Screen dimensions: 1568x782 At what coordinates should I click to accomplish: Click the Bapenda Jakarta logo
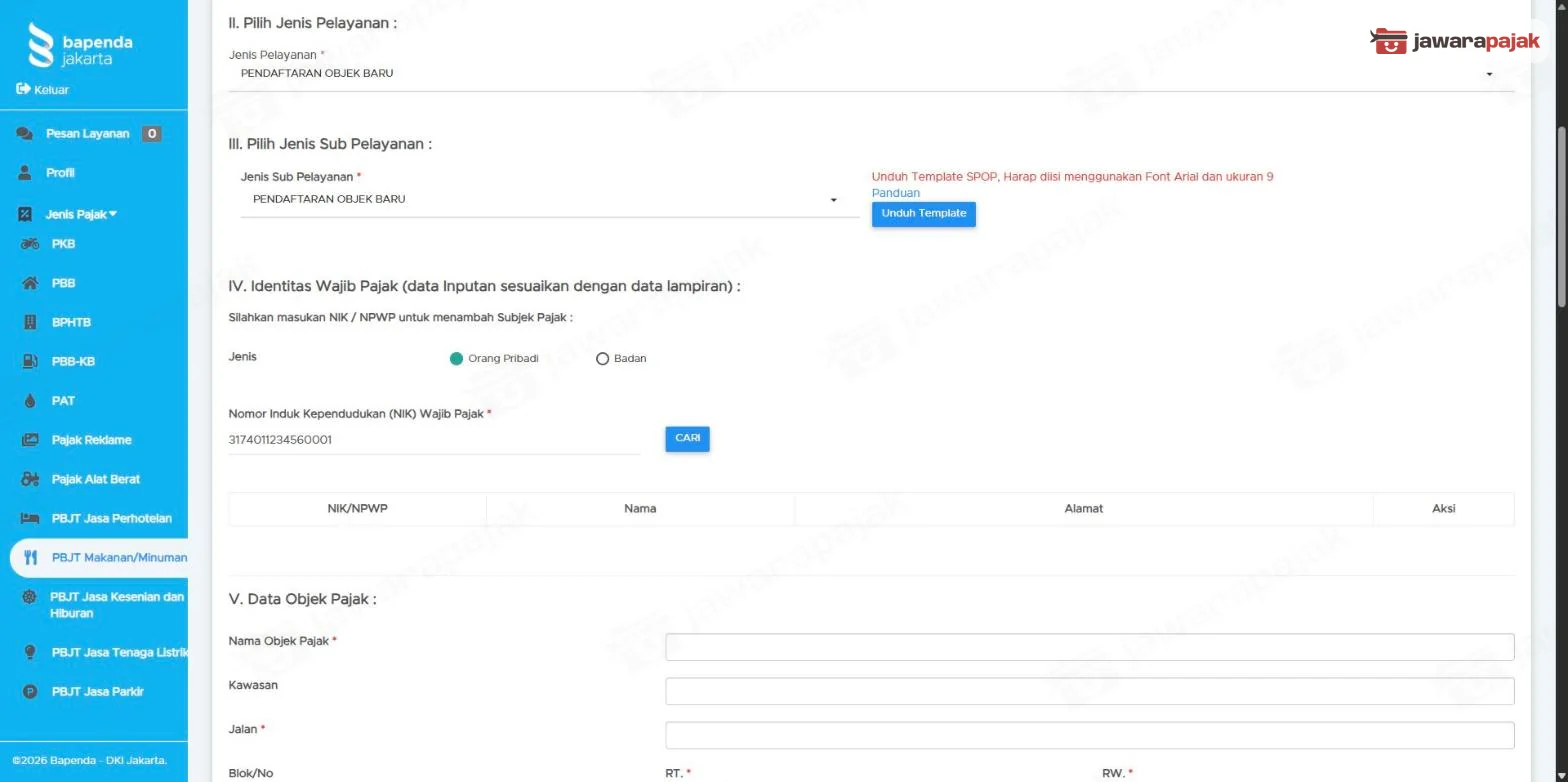pos(80,46)
